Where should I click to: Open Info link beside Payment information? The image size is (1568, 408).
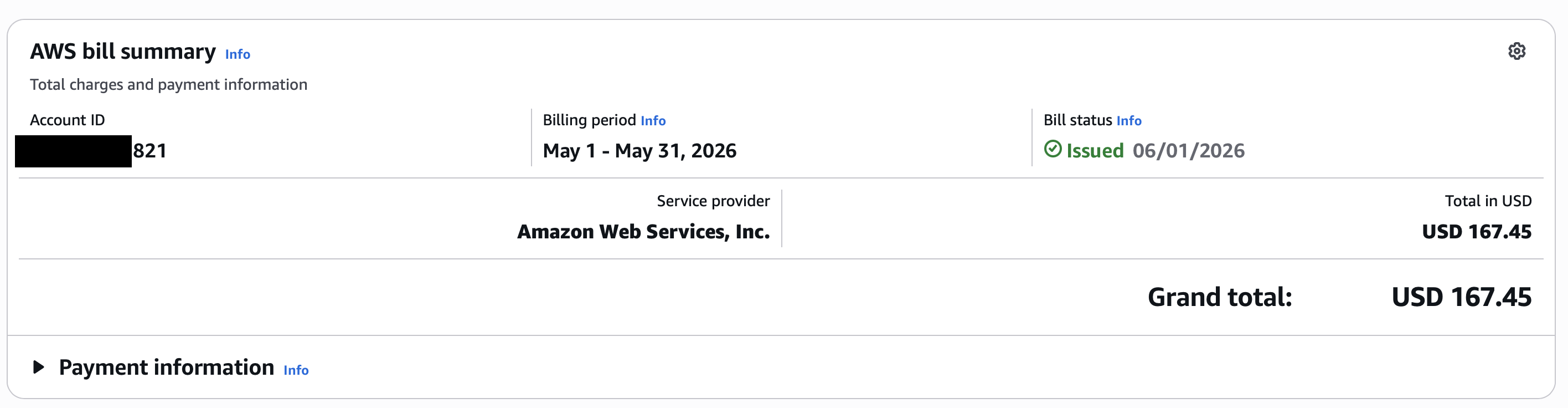pos(296,370)
